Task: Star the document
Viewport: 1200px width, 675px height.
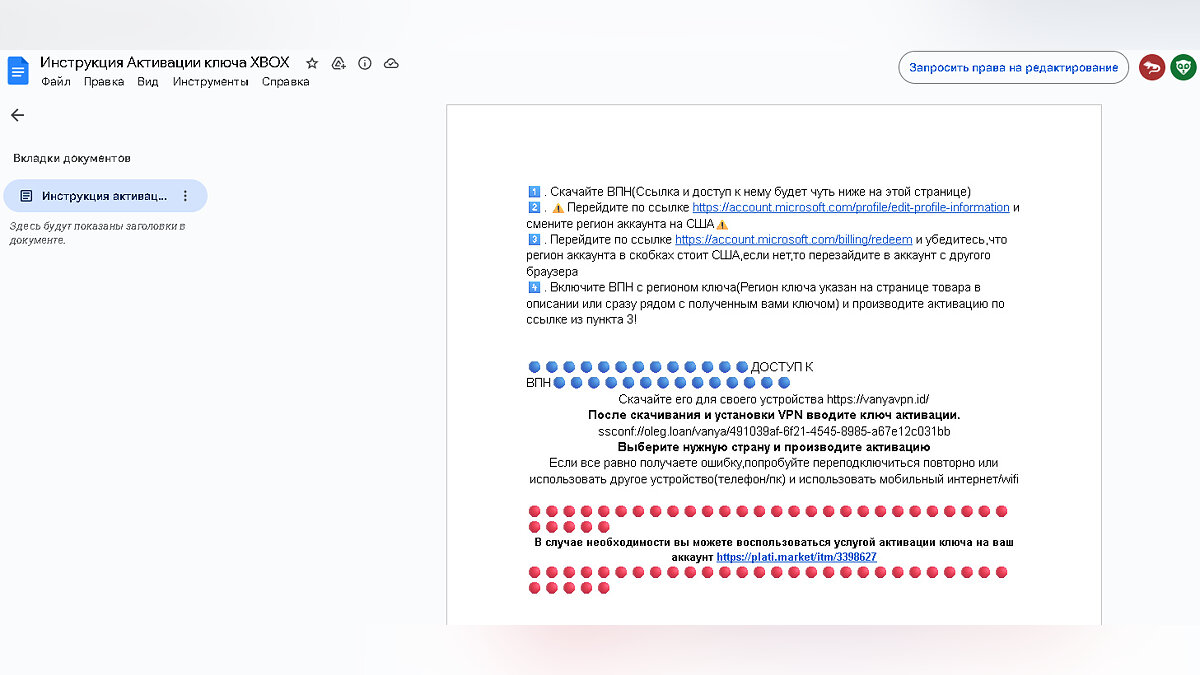Action: [x=312, y=63]
